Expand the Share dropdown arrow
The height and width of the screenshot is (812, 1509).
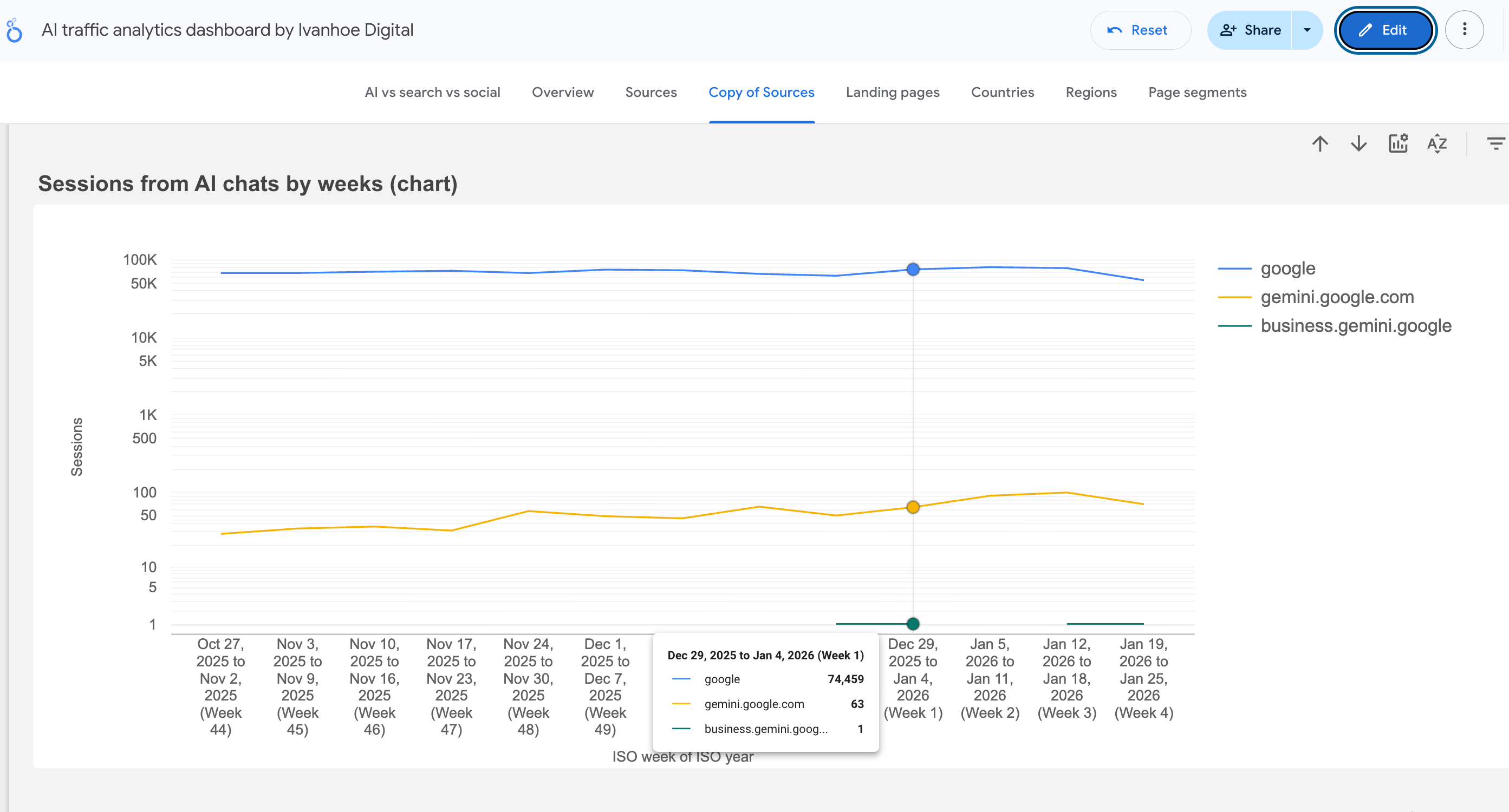click(x=1307, y=30)
